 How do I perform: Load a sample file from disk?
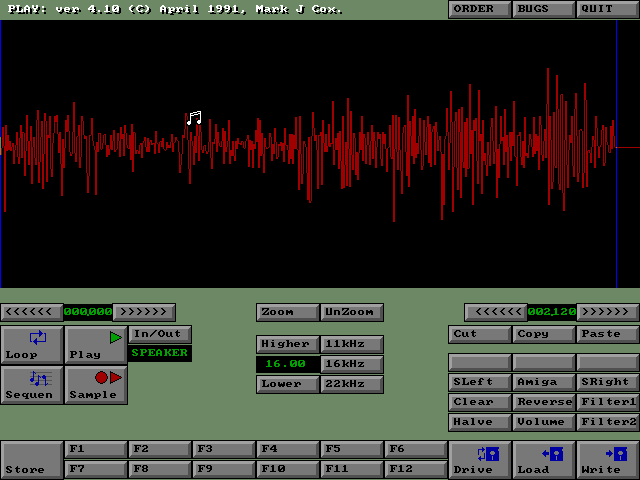(x=543, y=460)
